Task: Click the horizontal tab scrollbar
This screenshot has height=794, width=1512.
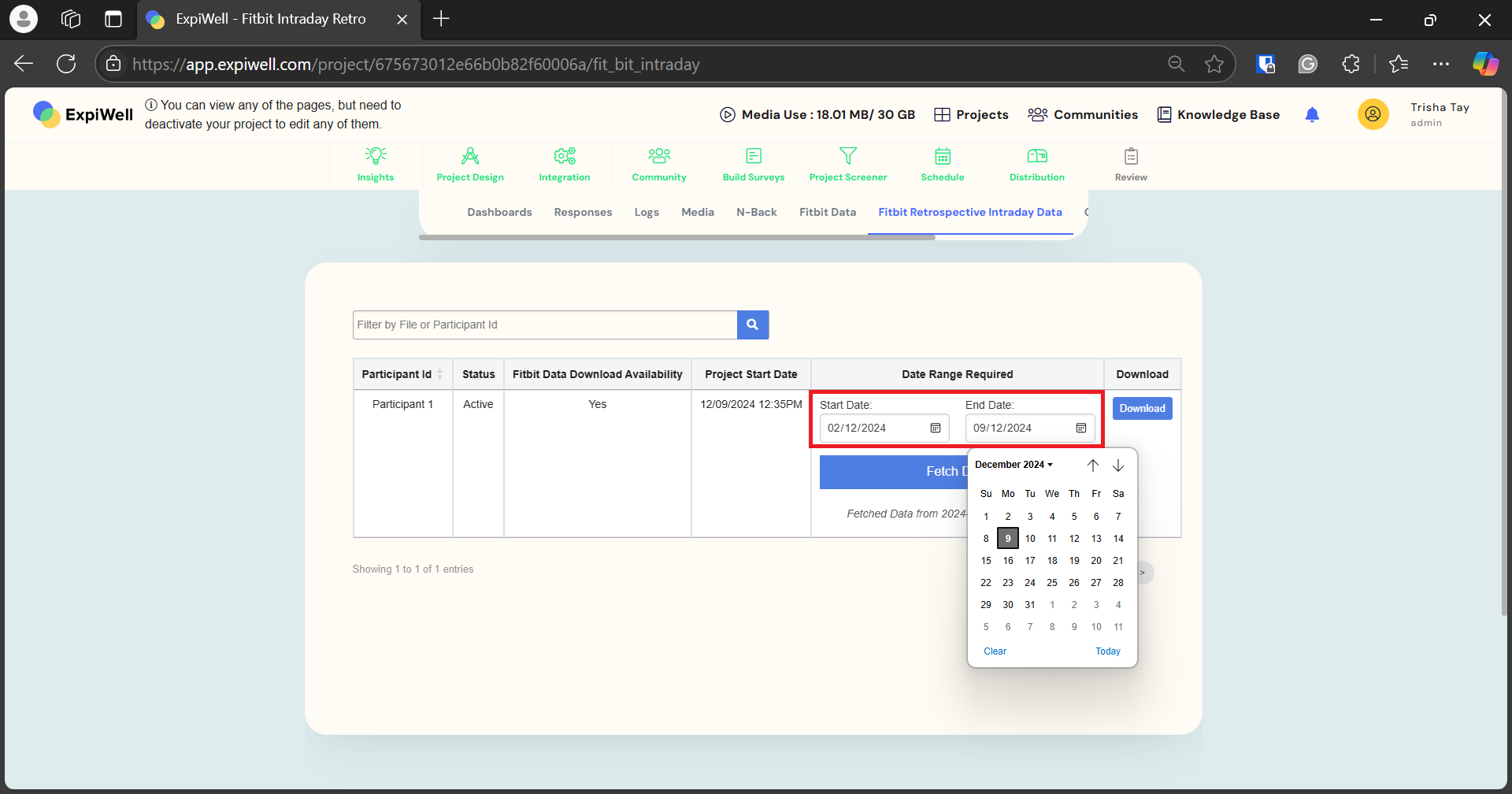Action: 677,237
